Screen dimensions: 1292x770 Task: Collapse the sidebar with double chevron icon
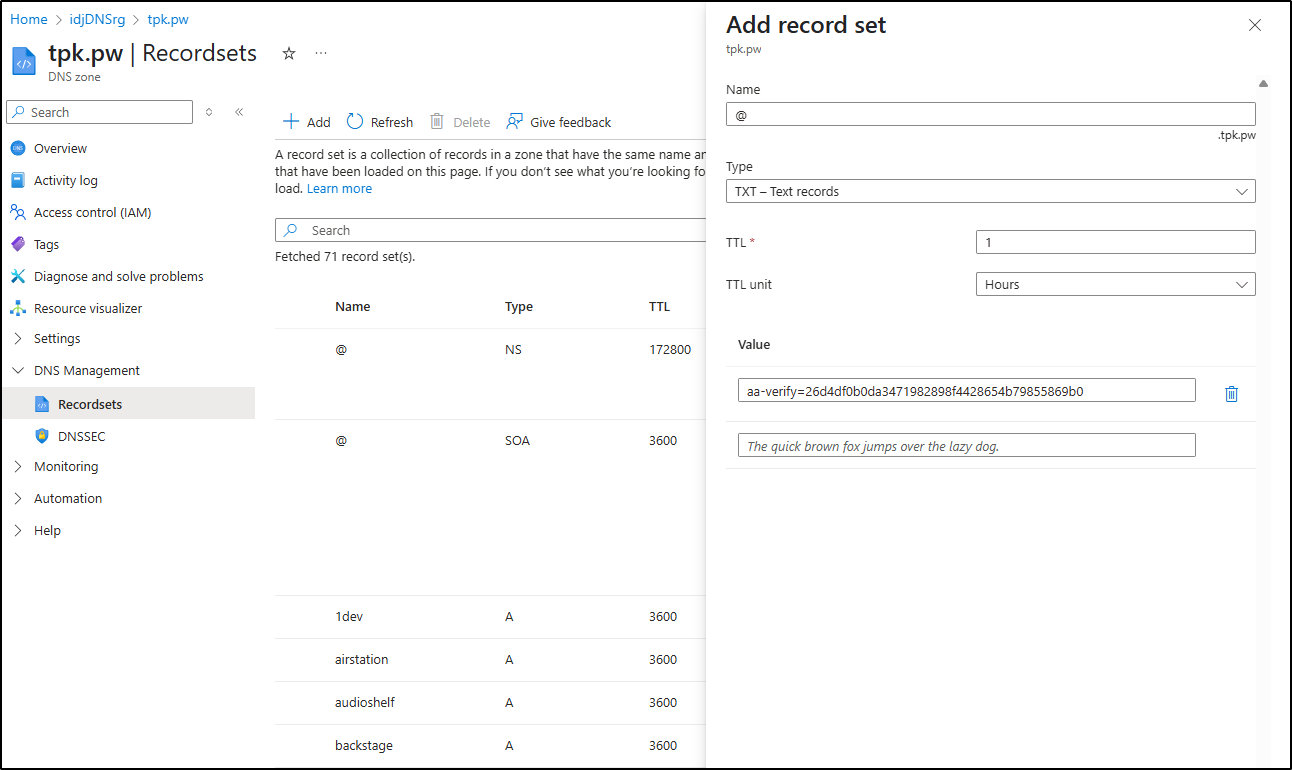(x=239, y=112)
